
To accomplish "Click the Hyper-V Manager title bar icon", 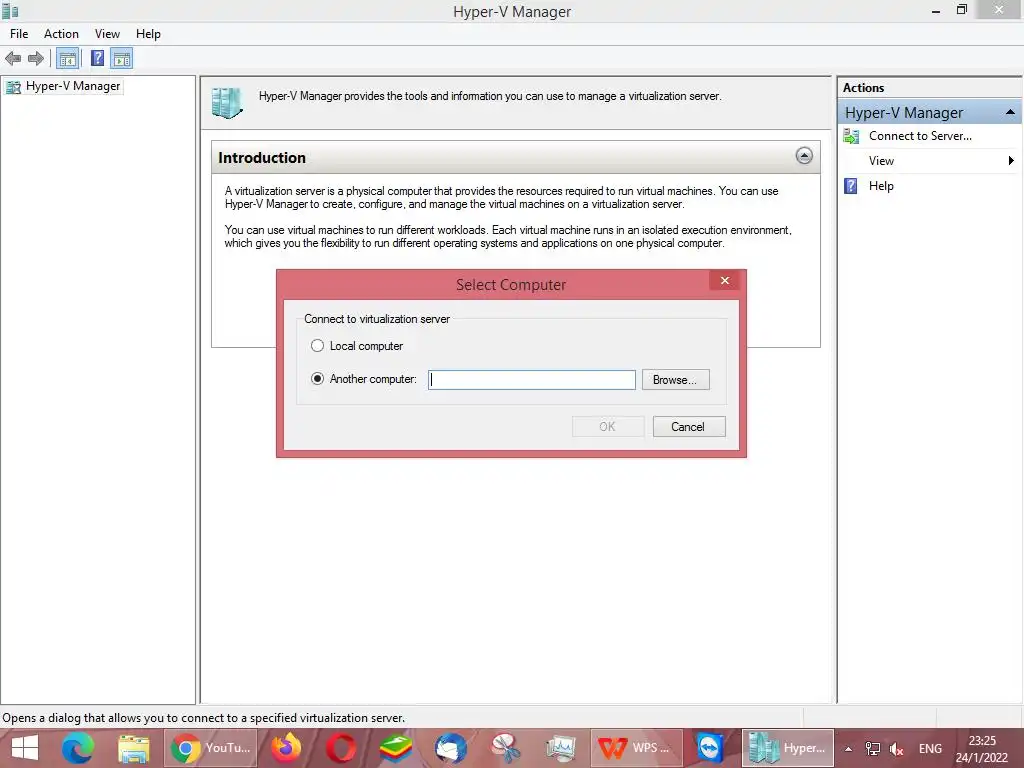I will pos(10,11).
